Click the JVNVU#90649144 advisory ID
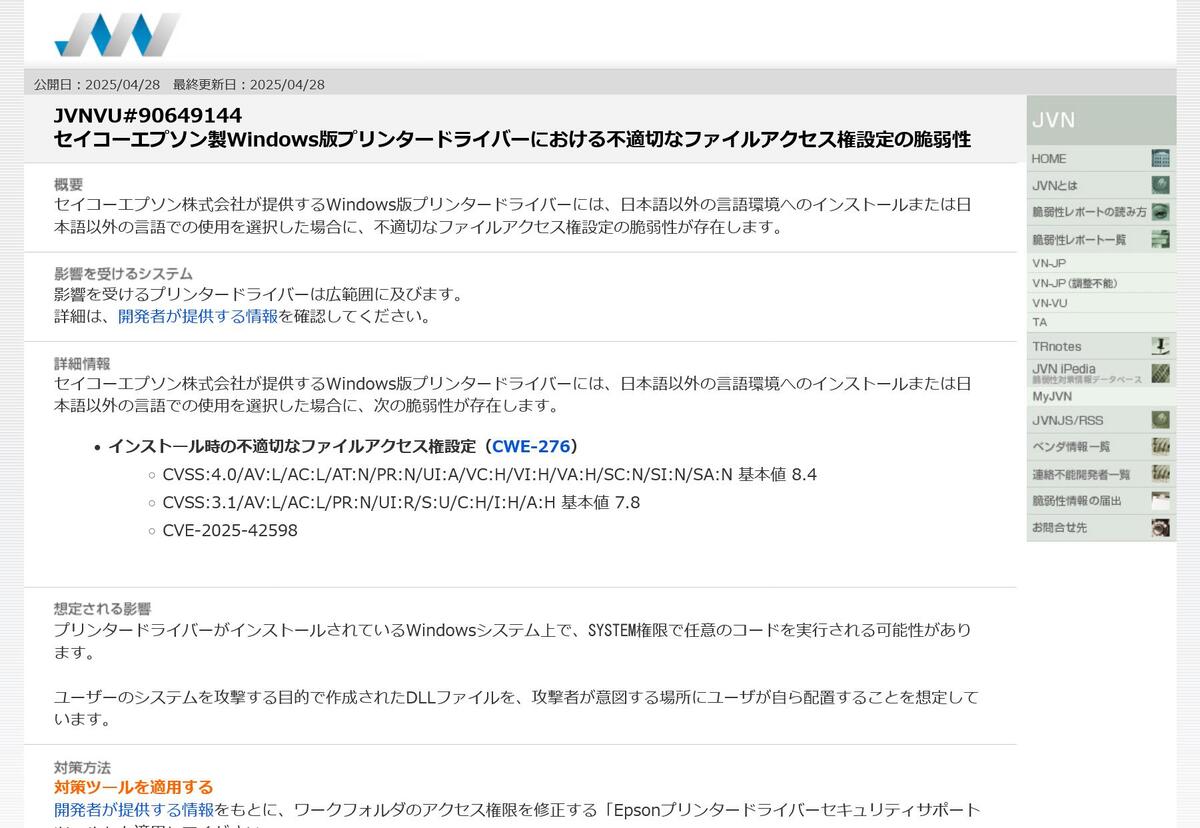 (148, 116)
